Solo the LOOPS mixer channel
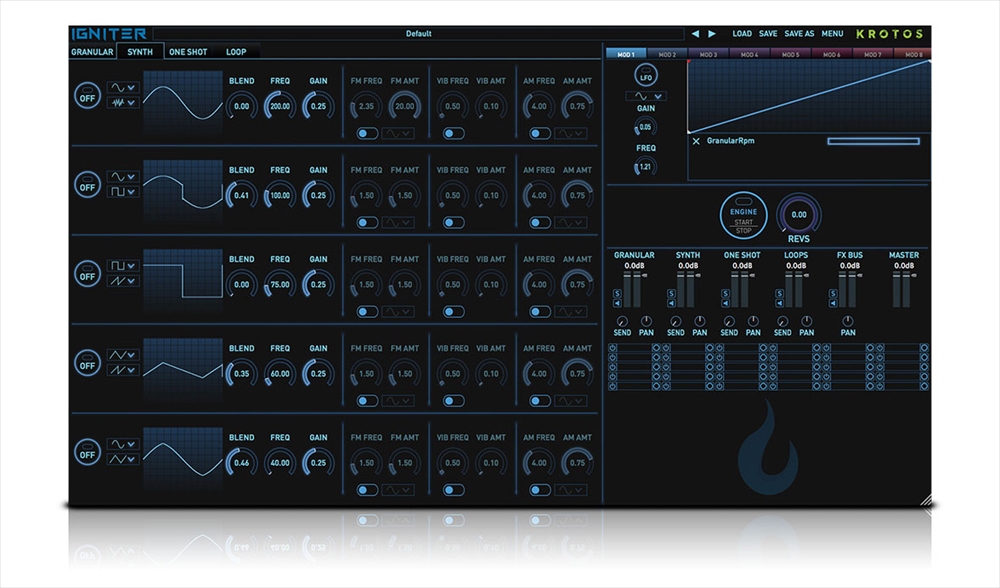Viewport: 1000px width, 588px height. [779, 293]
